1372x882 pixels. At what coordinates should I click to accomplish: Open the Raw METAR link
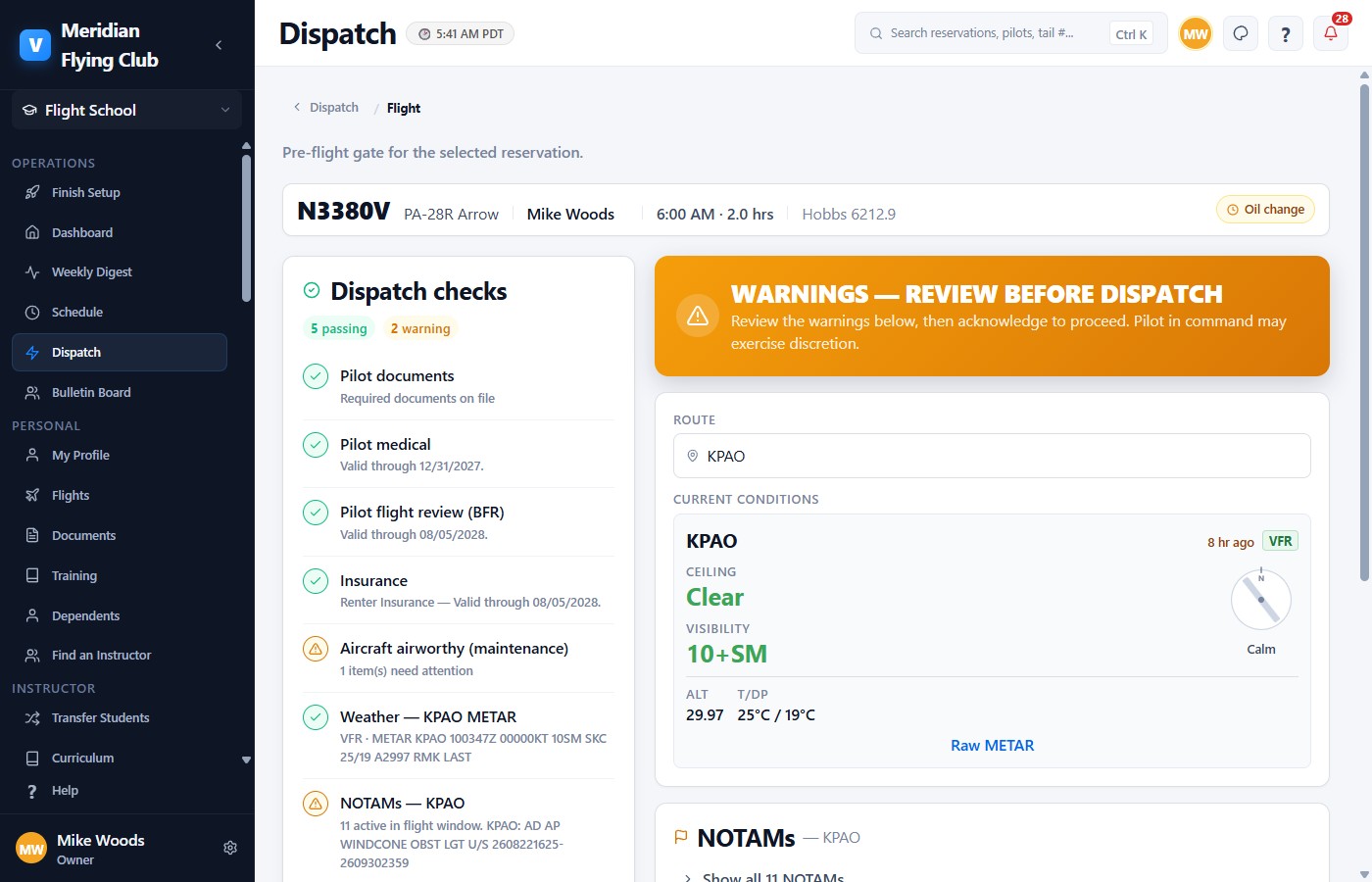992,746
